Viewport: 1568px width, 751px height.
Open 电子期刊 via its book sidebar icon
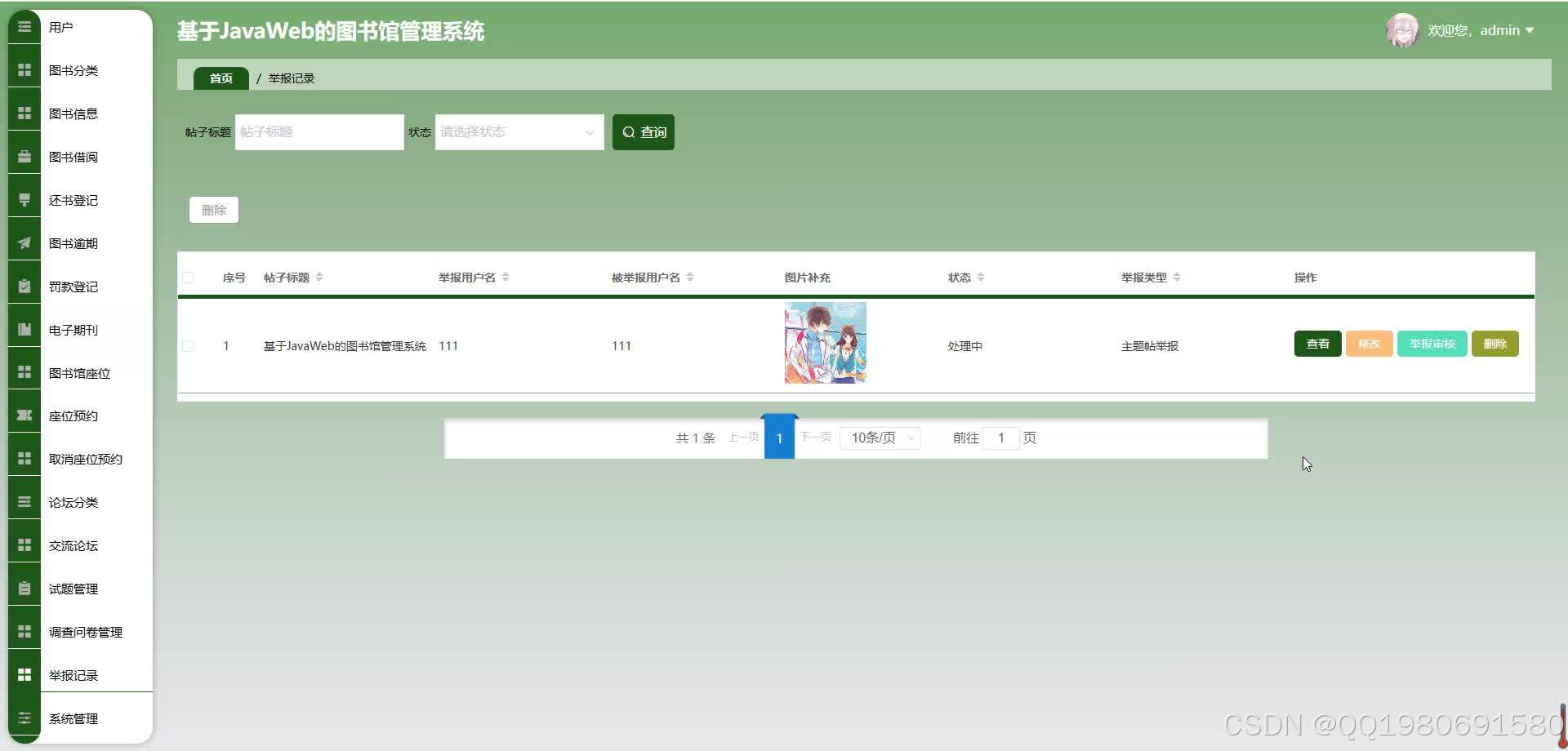click(24, 330)
